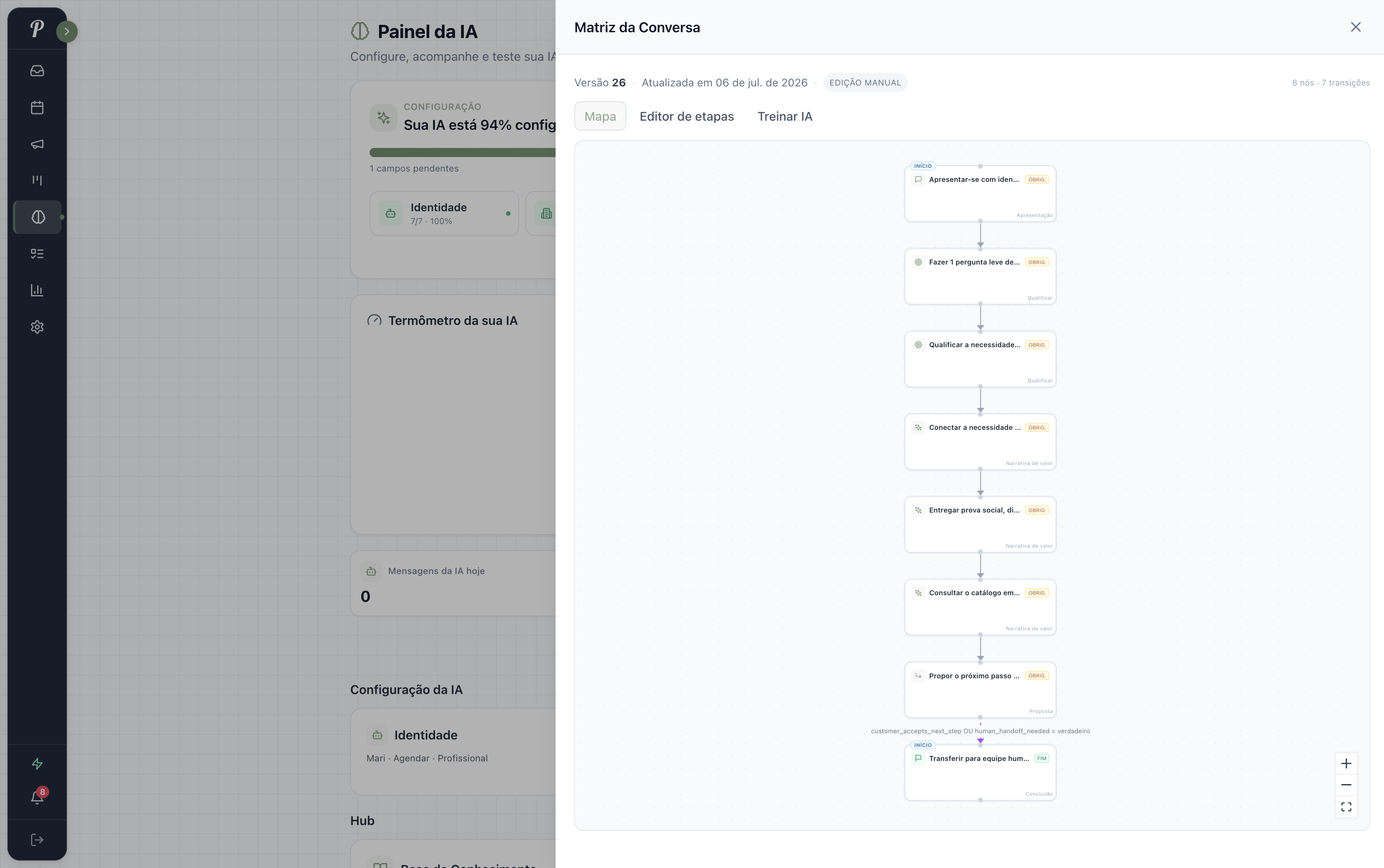
Task: Click the robot icon on the Identidade 7/7 card
Action: click(390, 214)
